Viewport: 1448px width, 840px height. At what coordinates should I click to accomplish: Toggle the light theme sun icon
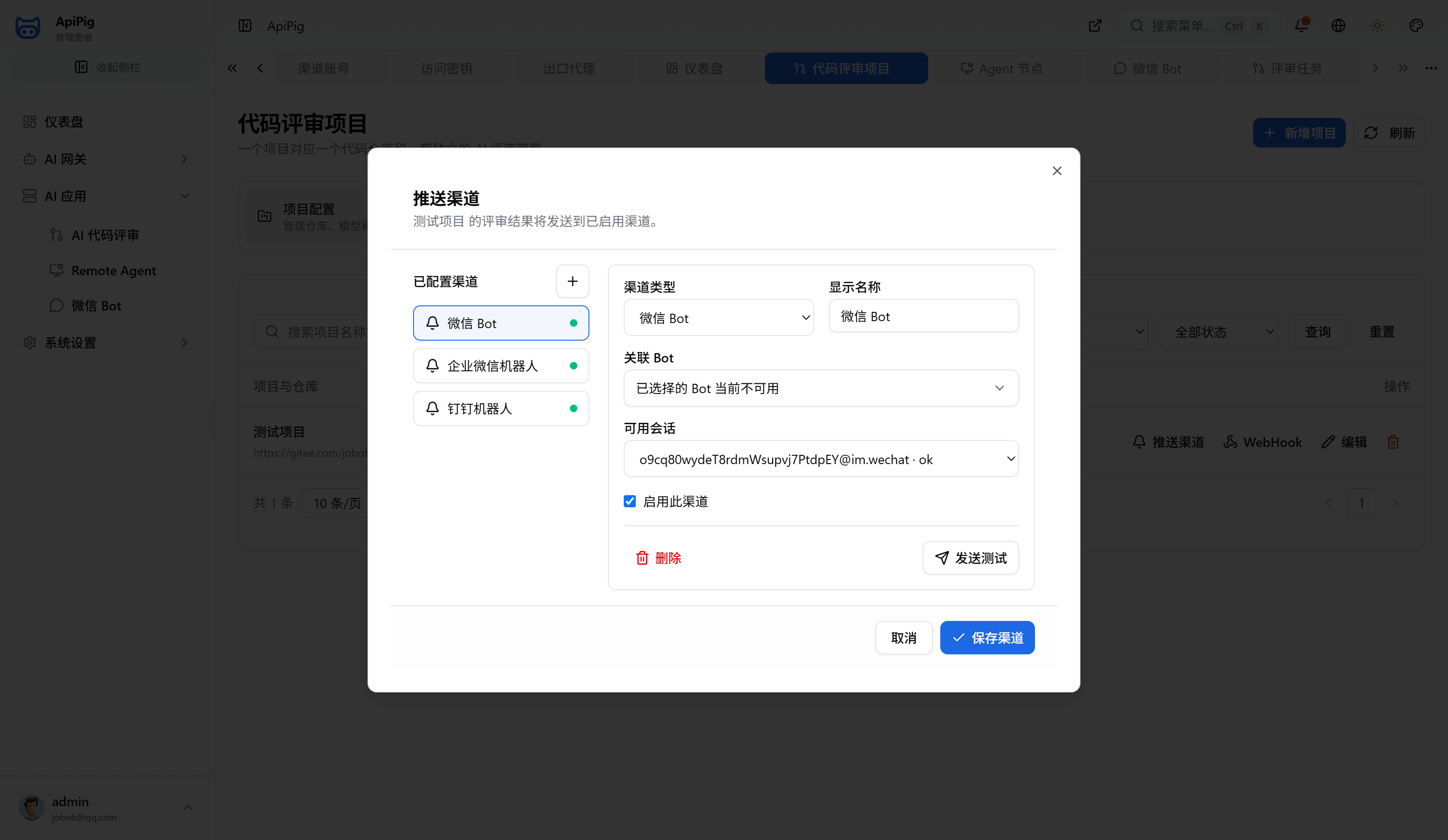tap(1377, 26)
